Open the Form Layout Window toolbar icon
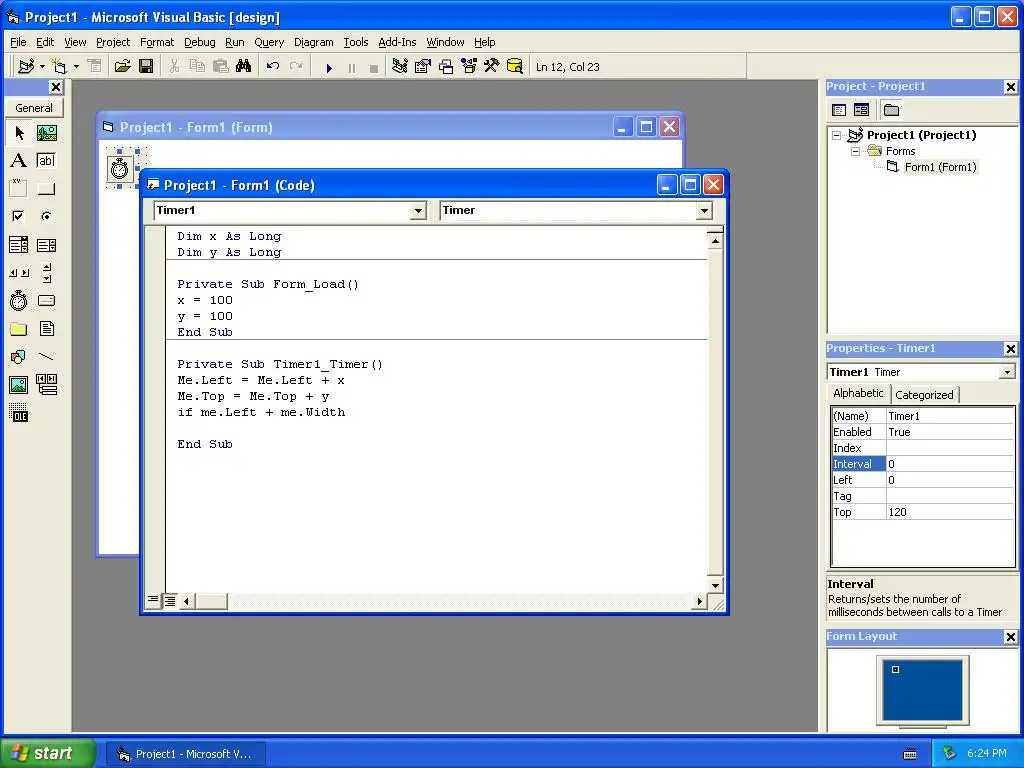The width and height of the screenshot is (1024, 768). click(446, 66)
